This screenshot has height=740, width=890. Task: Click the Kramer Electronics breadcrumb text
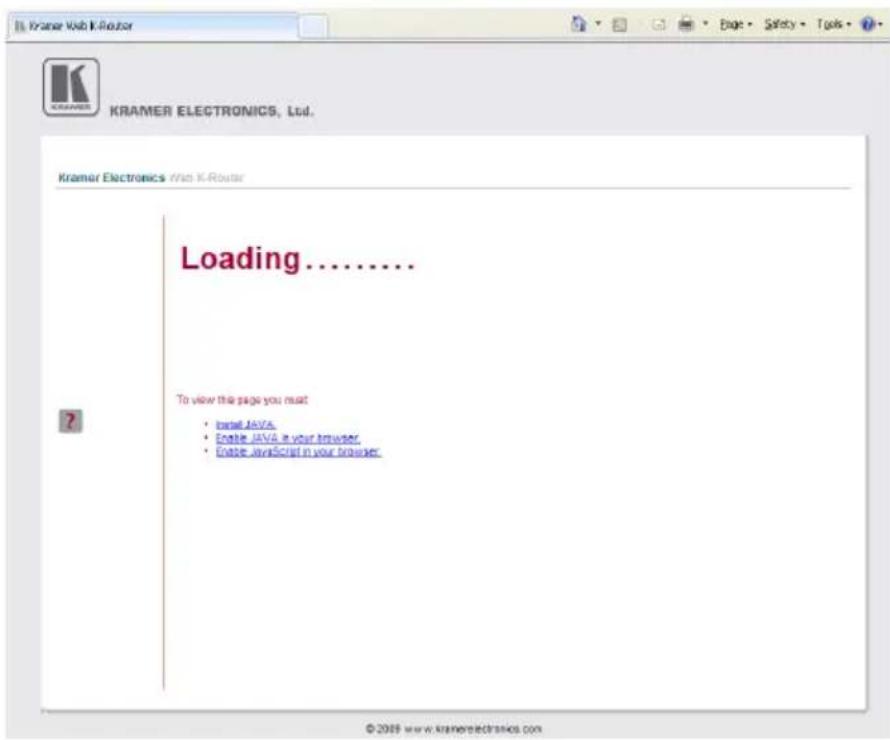[x=112, y=178]
